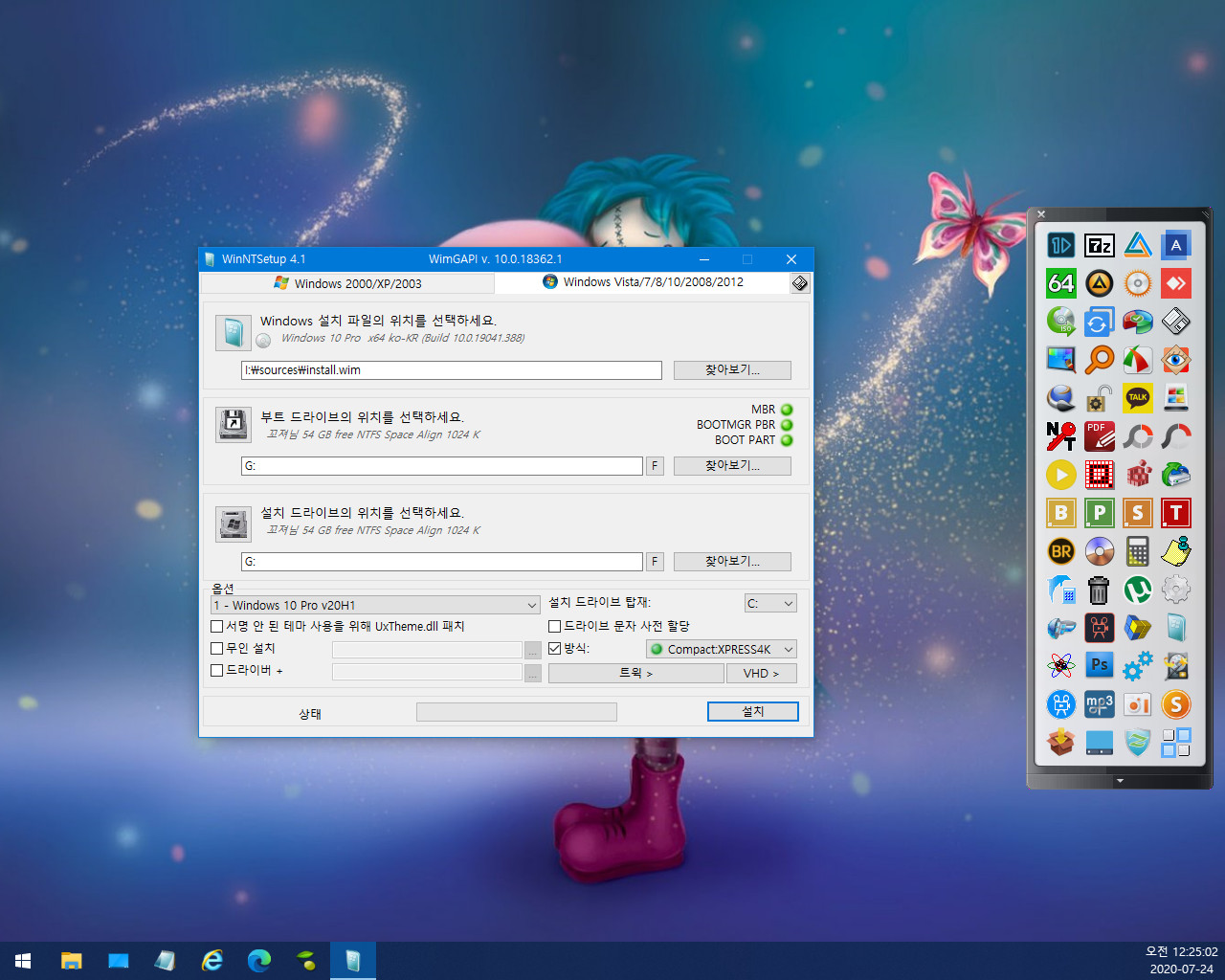Launch the BR round icon
Screen dimensions: 1225x980
pos(1060,551)
